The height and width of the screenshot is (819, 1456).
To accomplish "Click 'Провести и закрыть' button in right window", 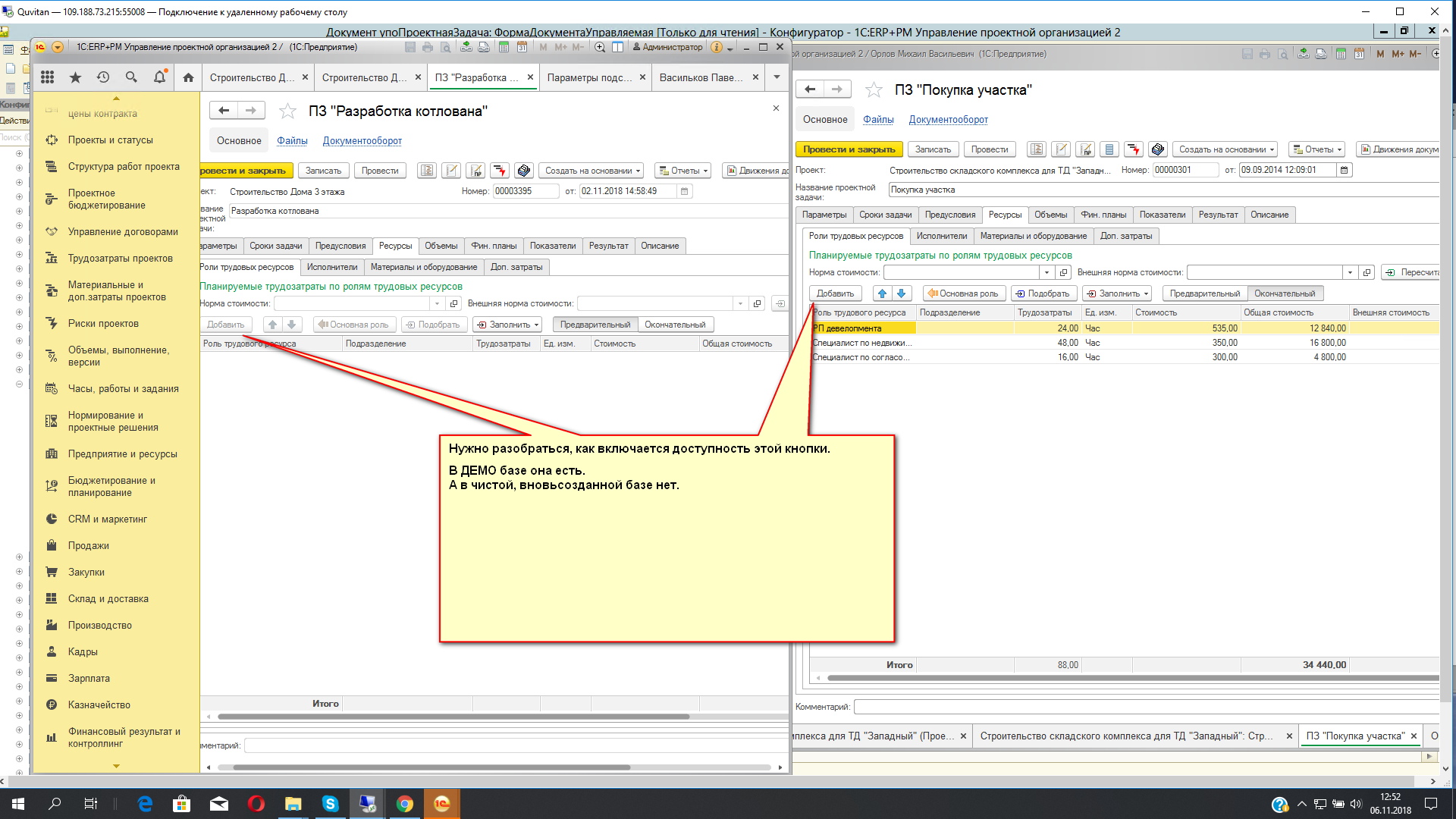I will click(x=849, y=149).
